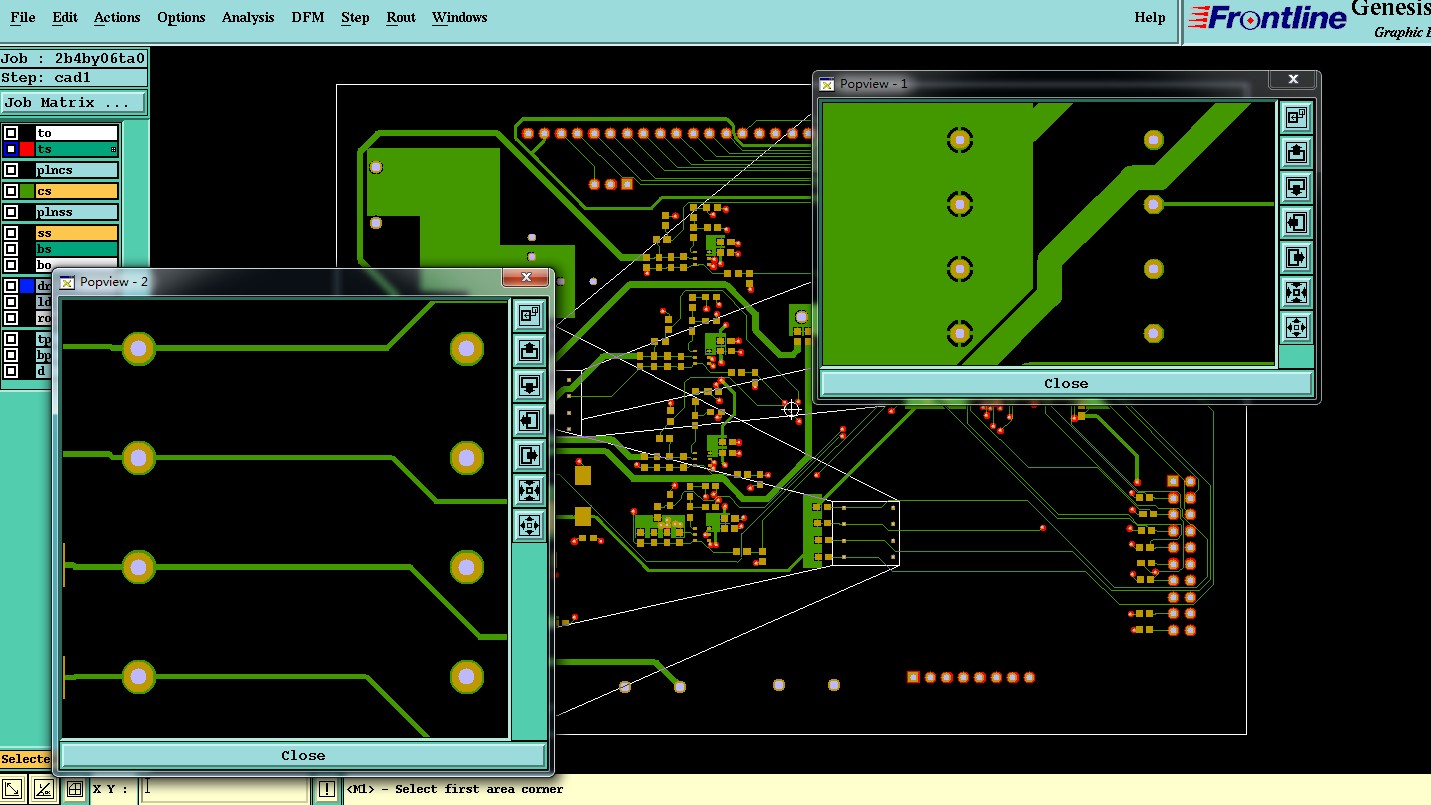The width and height of the screenshot is (1431, 805).
Task: Click Close button in Popview - 2
Action: (303, 756)
